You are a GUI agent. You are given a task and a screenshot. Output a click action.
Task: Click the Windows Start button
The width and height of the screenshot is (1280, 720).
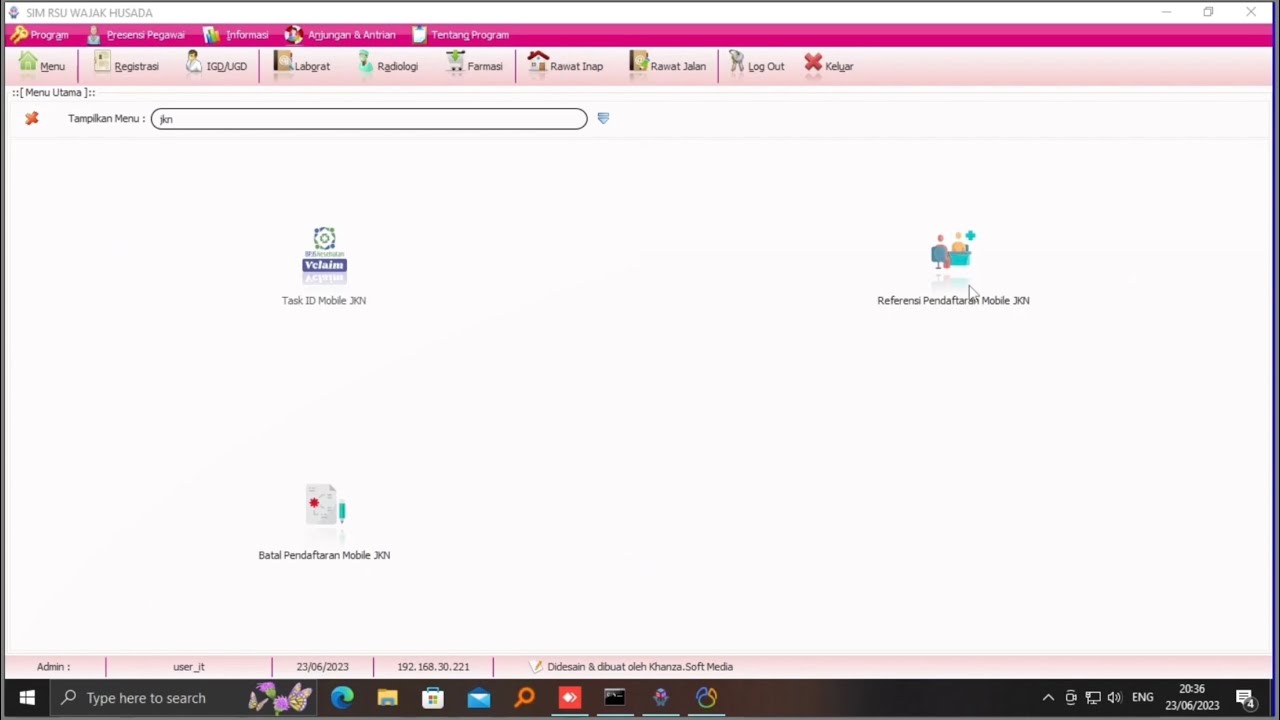(x=27, y=698)
